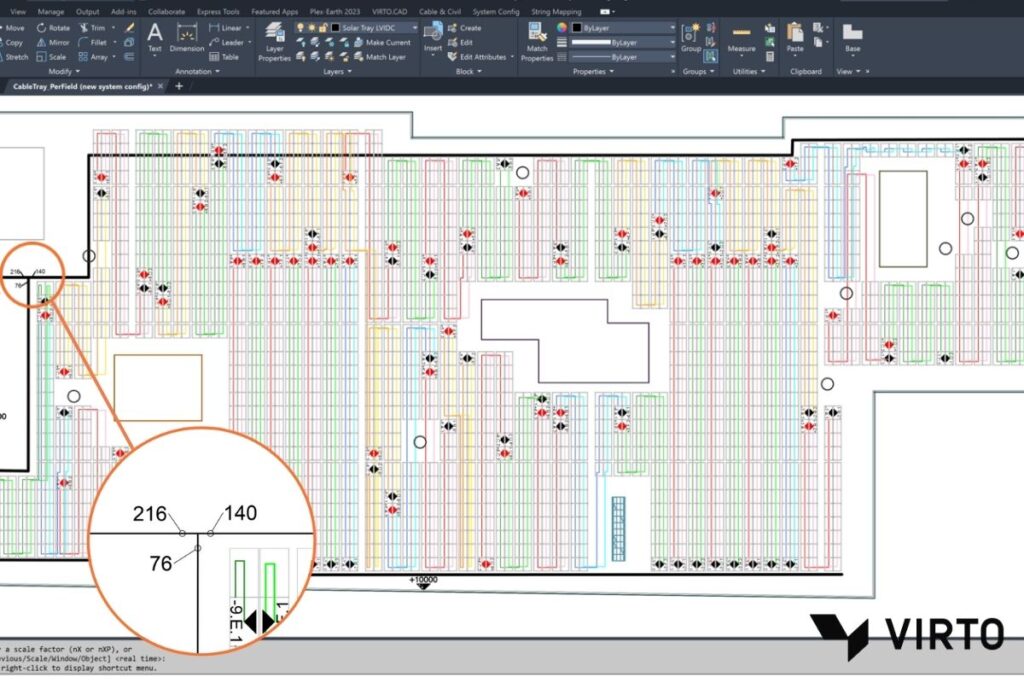The width and height of the screenshot is (1024, 683).
Task: Toggle layer lock padlock icon
Action: click(323, 28)
